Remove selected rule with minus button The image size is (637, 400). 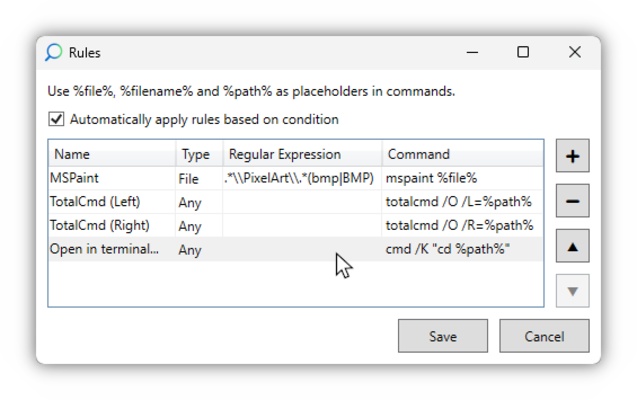click(x=572, y=201)
